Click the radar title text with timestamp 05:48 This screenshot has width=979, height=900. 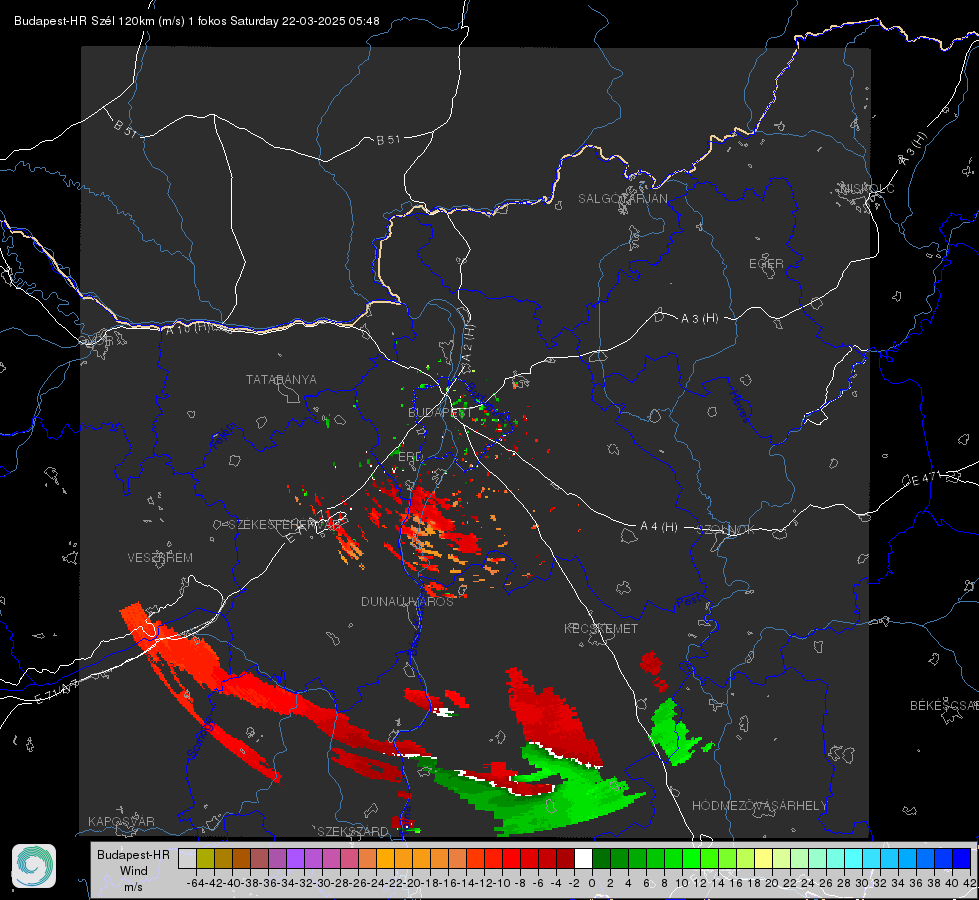tap(197, 21)
